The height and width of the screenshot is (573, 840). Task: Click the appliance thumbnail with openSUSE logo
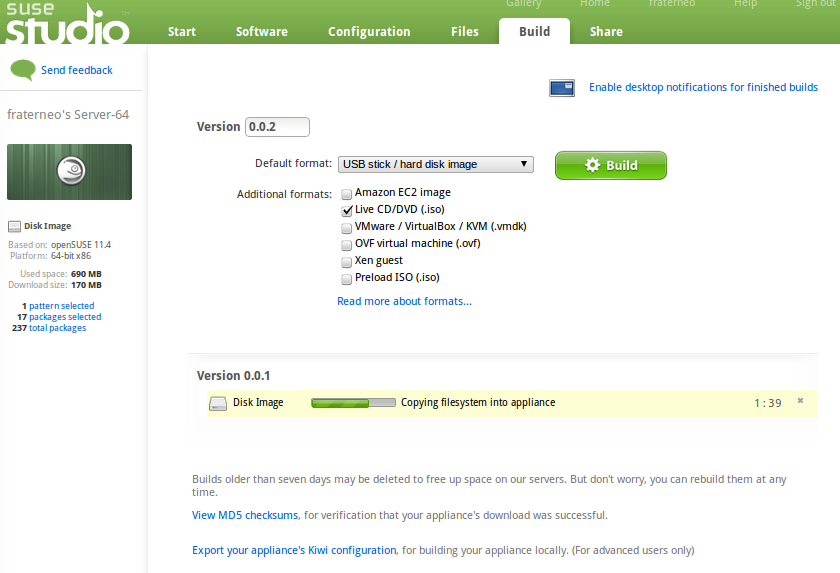69,172
